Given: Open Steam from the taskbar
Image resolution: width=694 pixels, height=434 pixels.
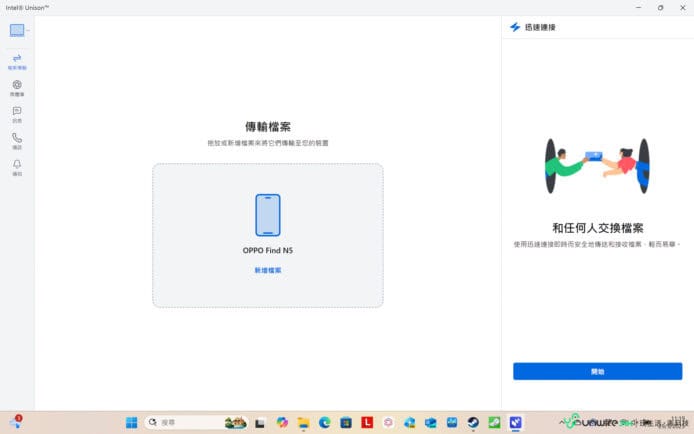Looking at the screenshot, I should coord(473,422).
